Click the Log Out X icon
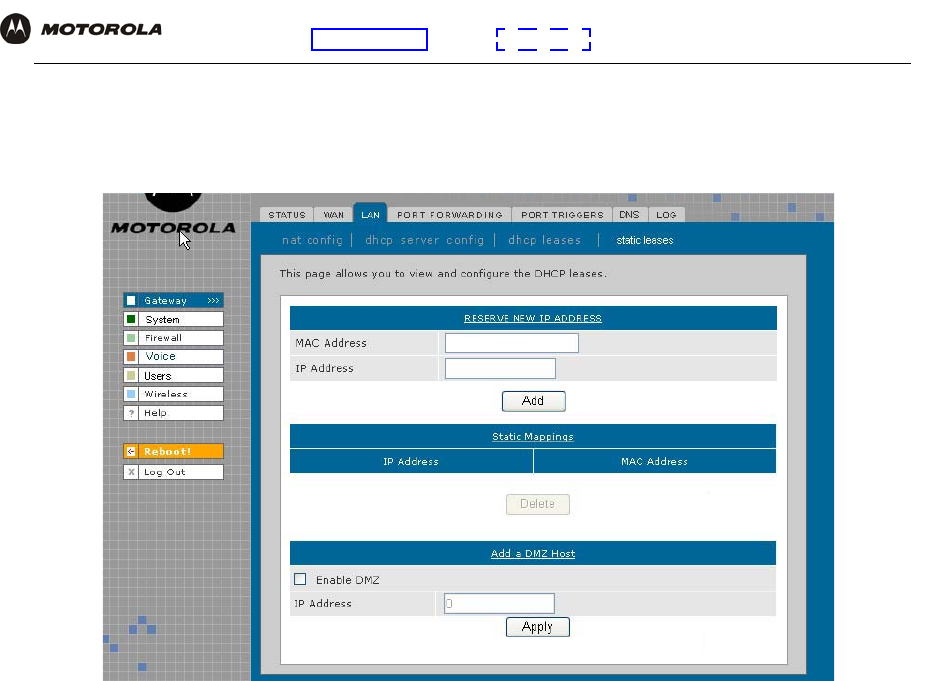This screenshot has width=940, height=681. 131,472
